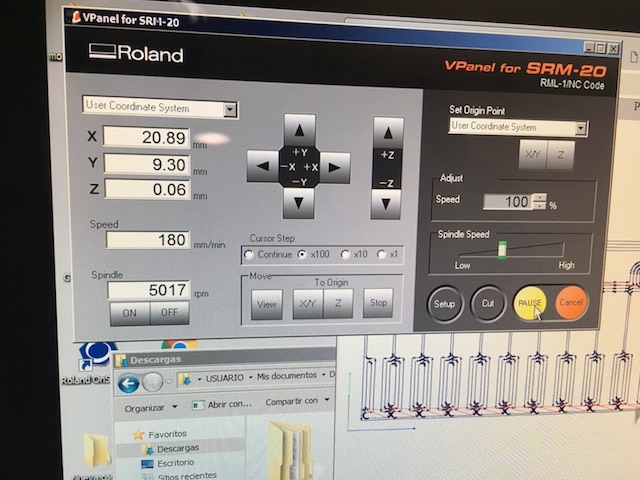Go back in the Descargas explorer window

point(128,383)
